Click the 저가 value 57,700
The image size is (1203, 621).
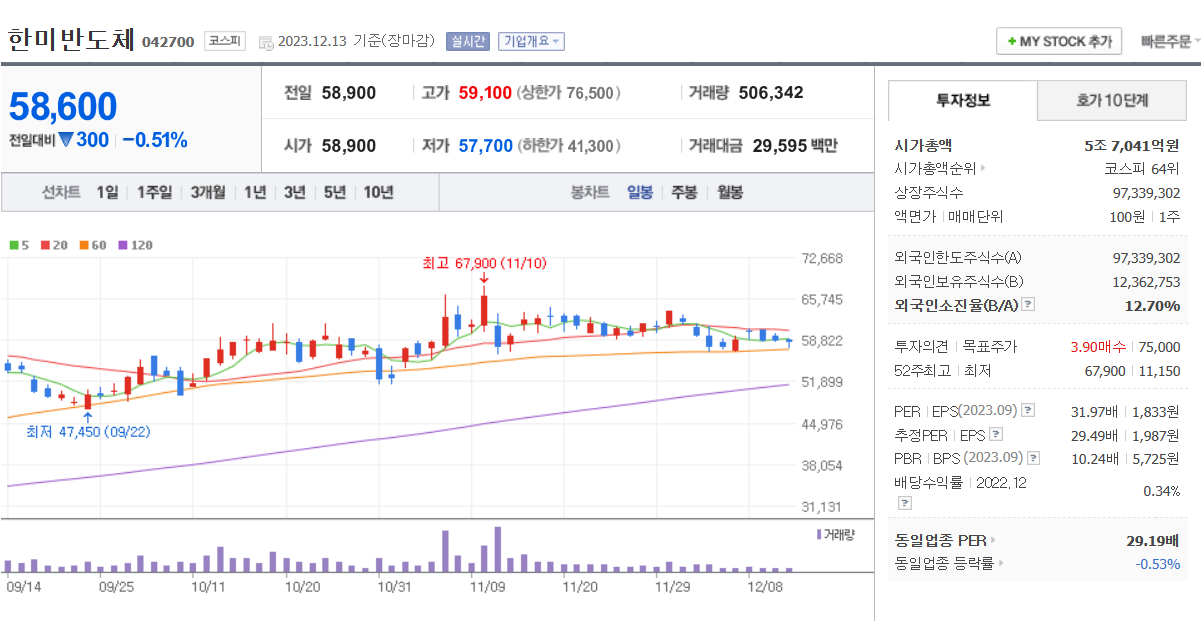tap(485, 146)
